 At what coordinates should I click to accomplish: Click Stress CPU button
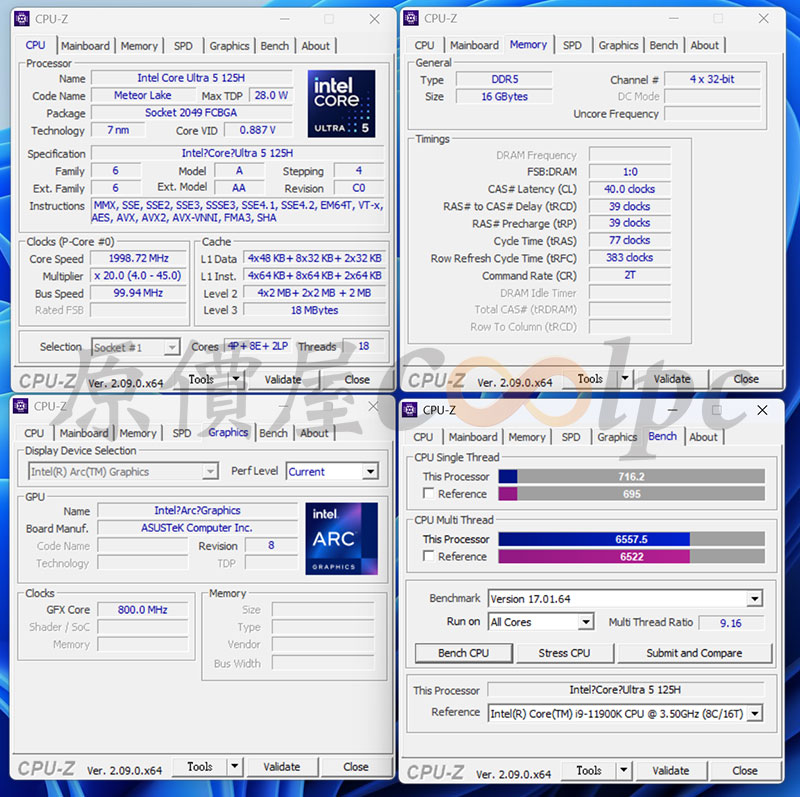(564, 653)
